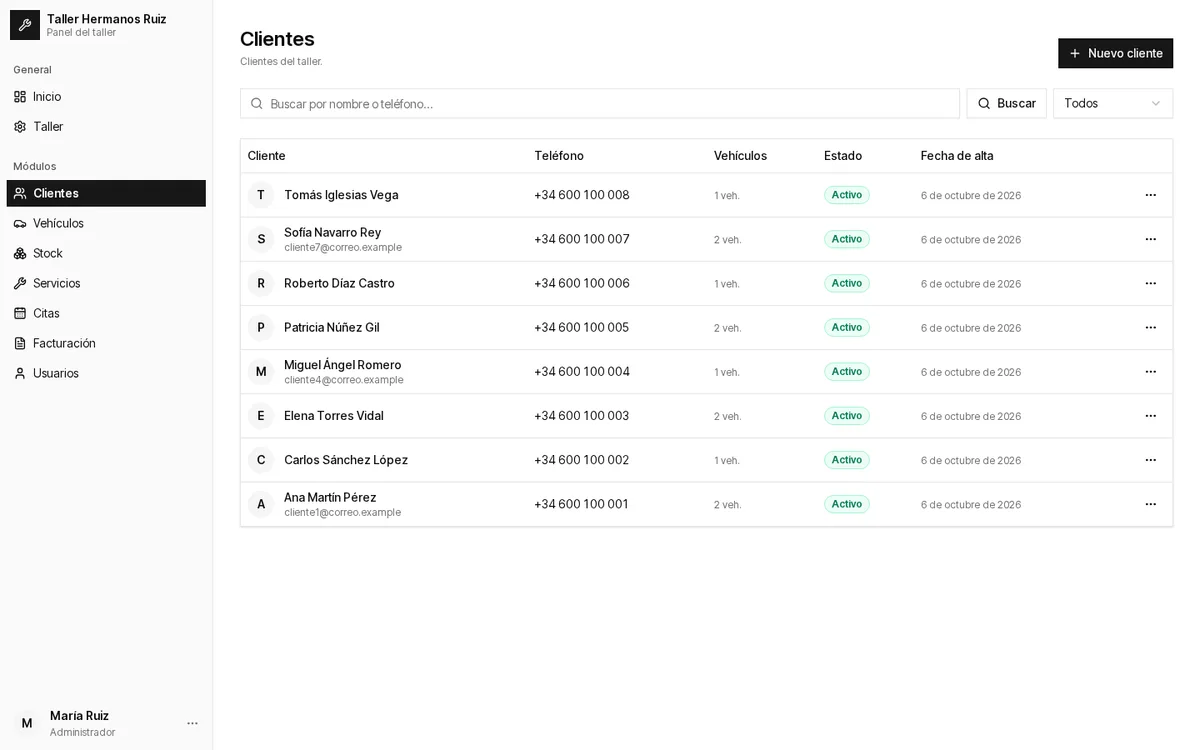Click phone number +34 600 100 008
The image size is (1200, 750).
coord(582,195)
